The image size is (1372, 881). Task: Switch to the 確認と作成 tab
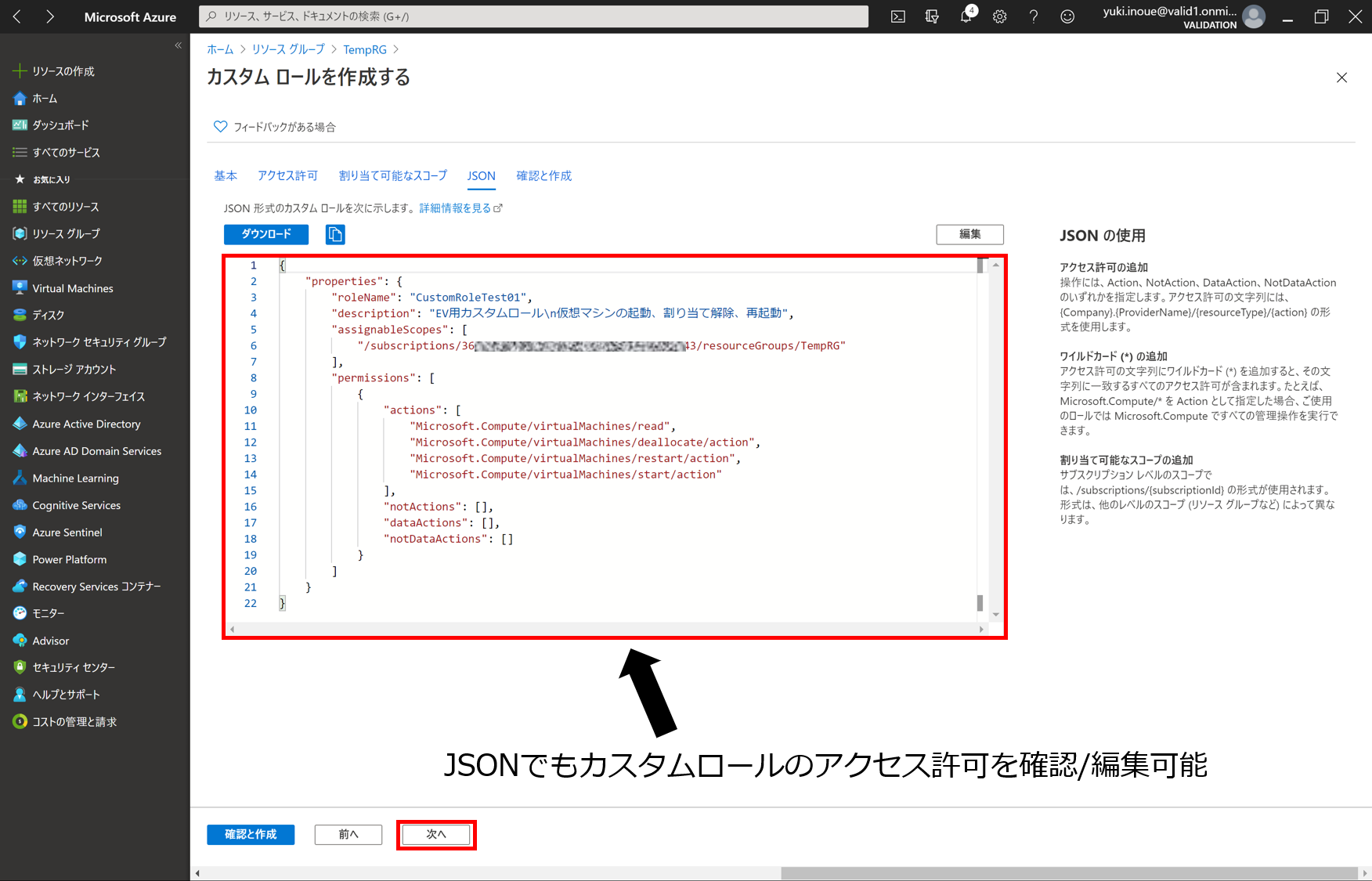coord(543,176)
